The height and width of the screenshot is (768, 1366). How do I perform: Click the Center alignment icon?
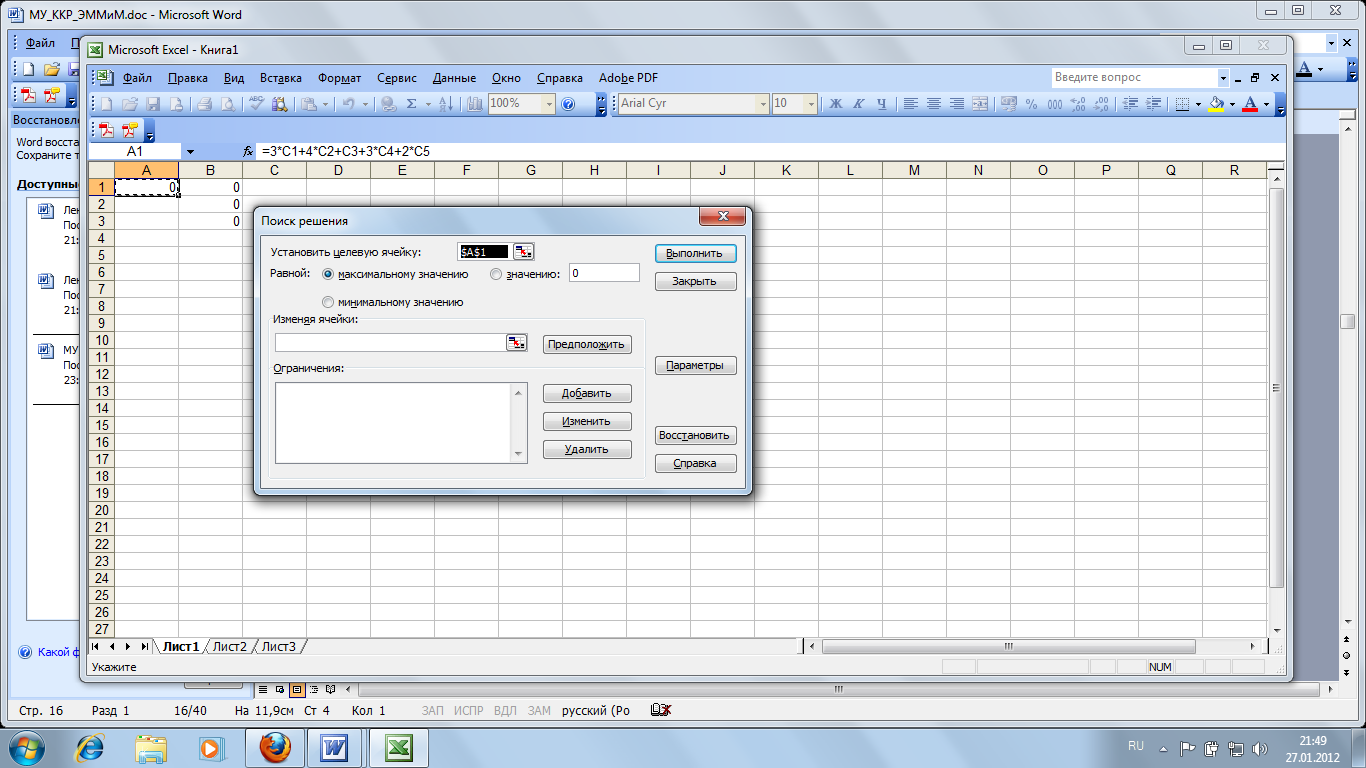coord(934,103)
